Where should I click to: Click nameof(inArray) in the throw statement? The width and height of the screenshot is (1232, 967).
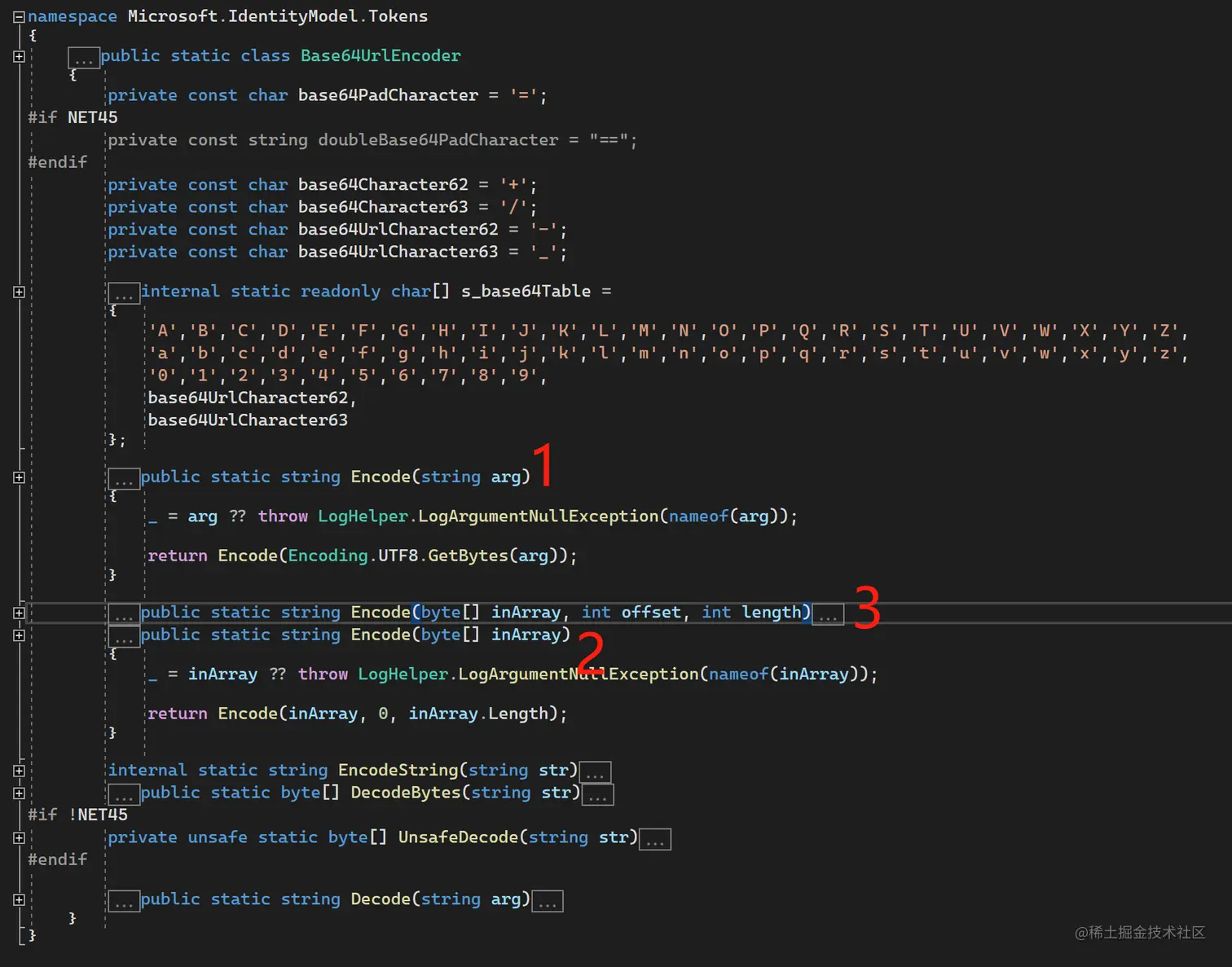(784, 674)
